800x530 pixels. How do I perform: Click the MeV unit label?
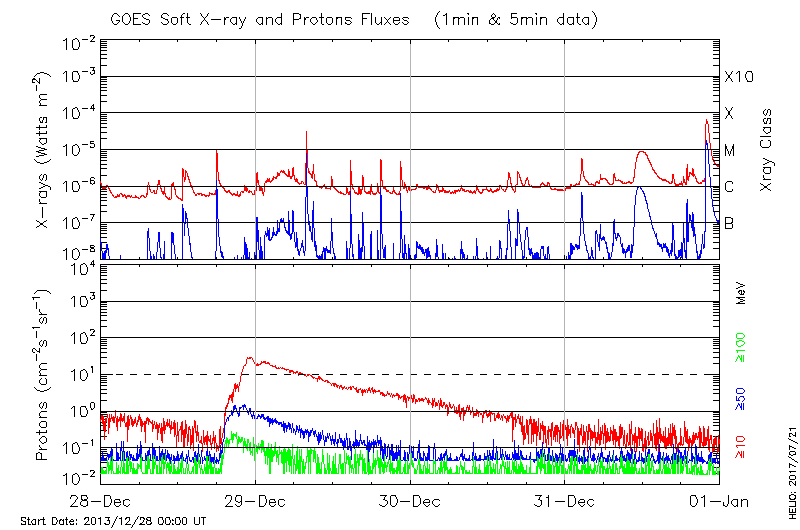point(742,293)
